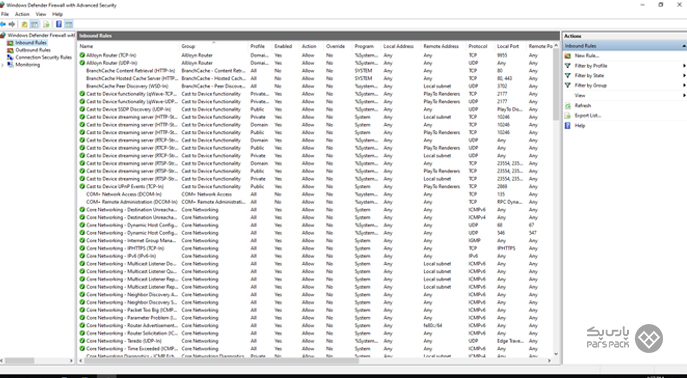687x378 pixels.
Task: Click the Up one level folder icon
Action: pos(25,24)
